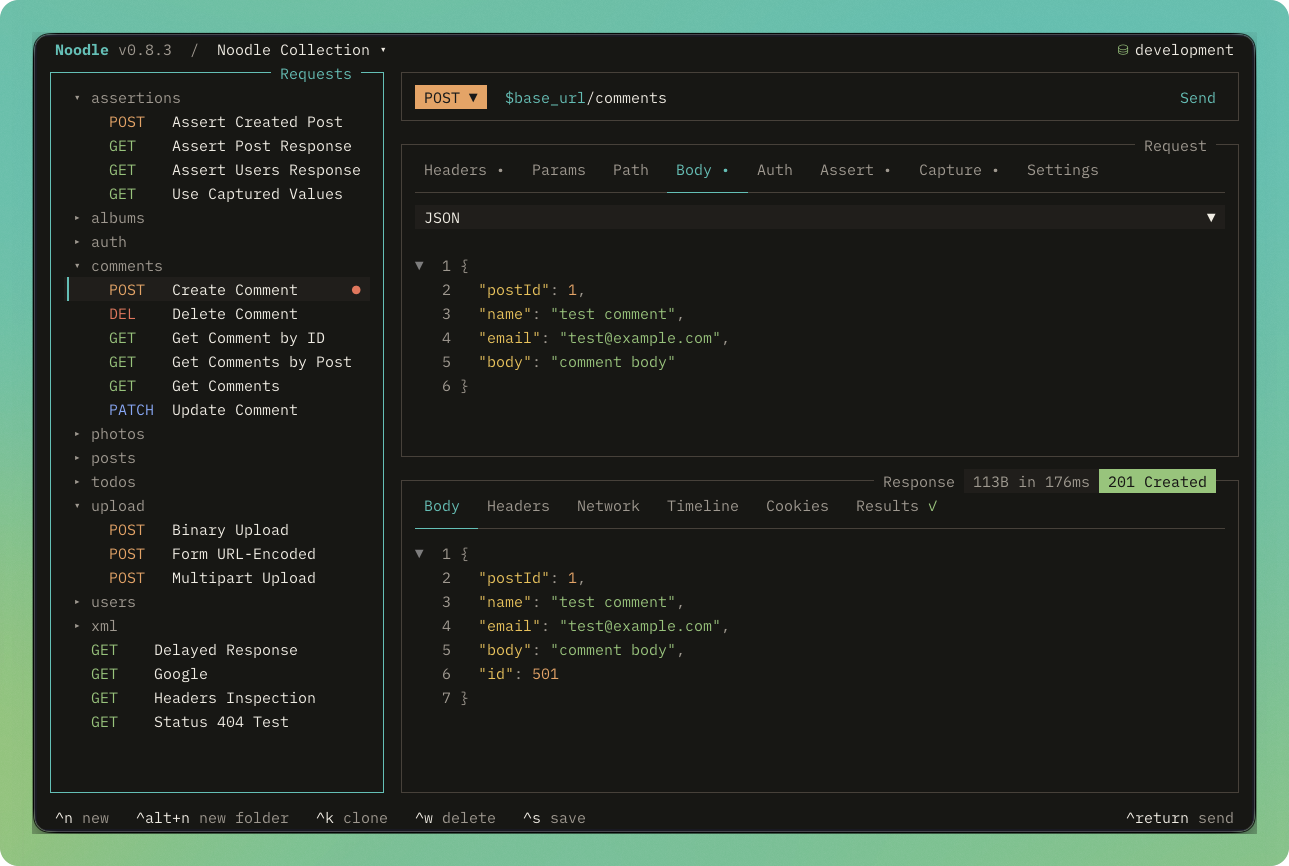
Task: Switch to the Timeline tab
Action: click(x=703, y=506)
